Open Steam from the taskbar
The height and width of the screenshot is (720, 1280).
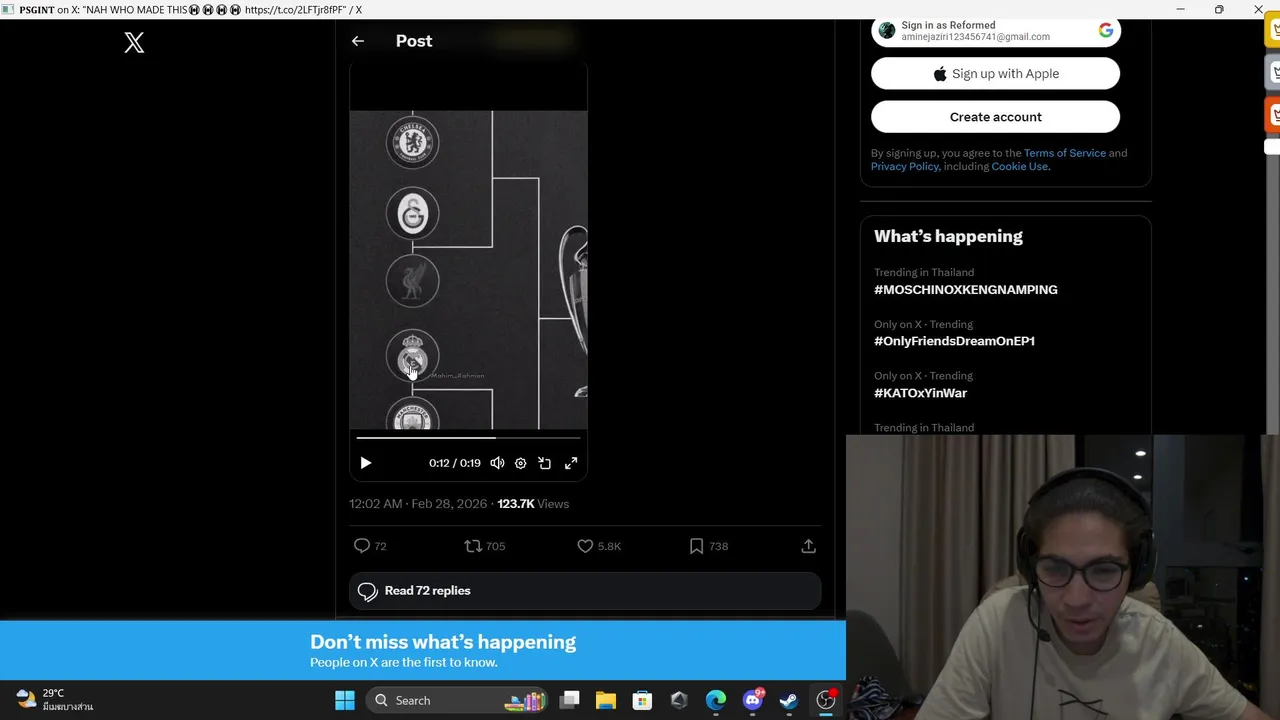pyautogui.click(x=789, y=700)
